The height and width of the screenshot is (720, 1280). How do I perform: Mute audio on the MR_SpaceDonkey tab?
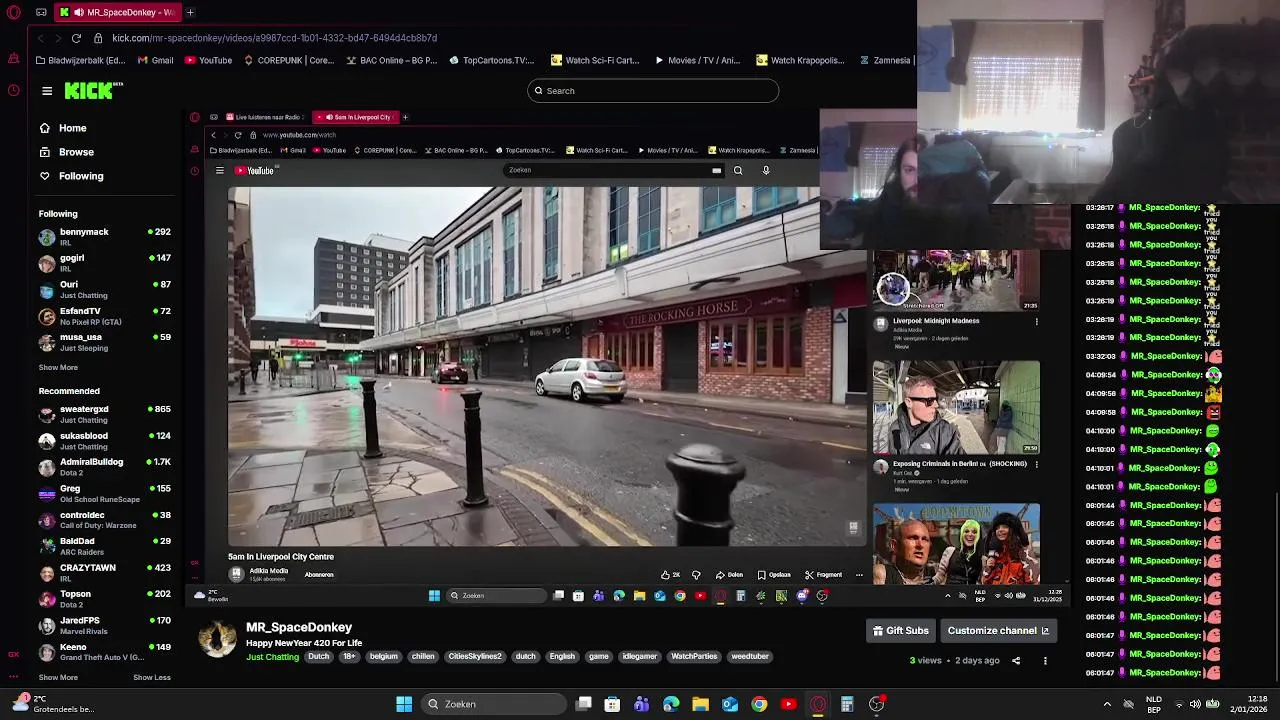[78, 12]
